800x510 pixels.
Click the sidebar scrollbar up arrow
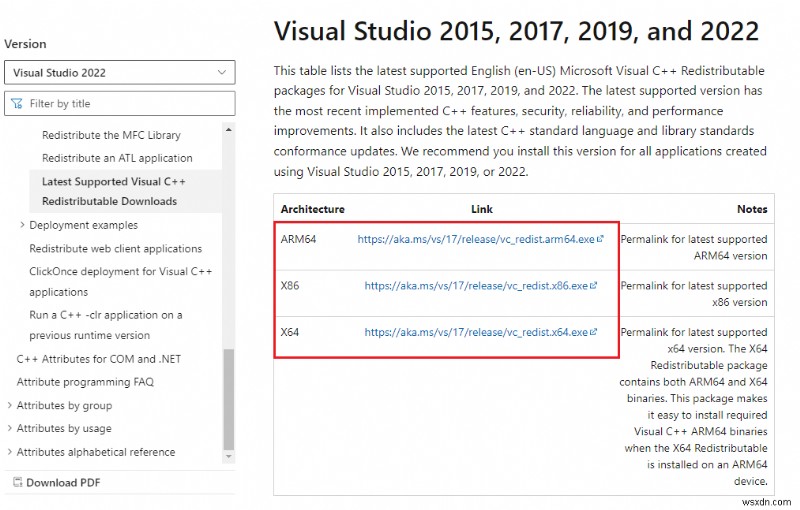[x=229, y=130]
